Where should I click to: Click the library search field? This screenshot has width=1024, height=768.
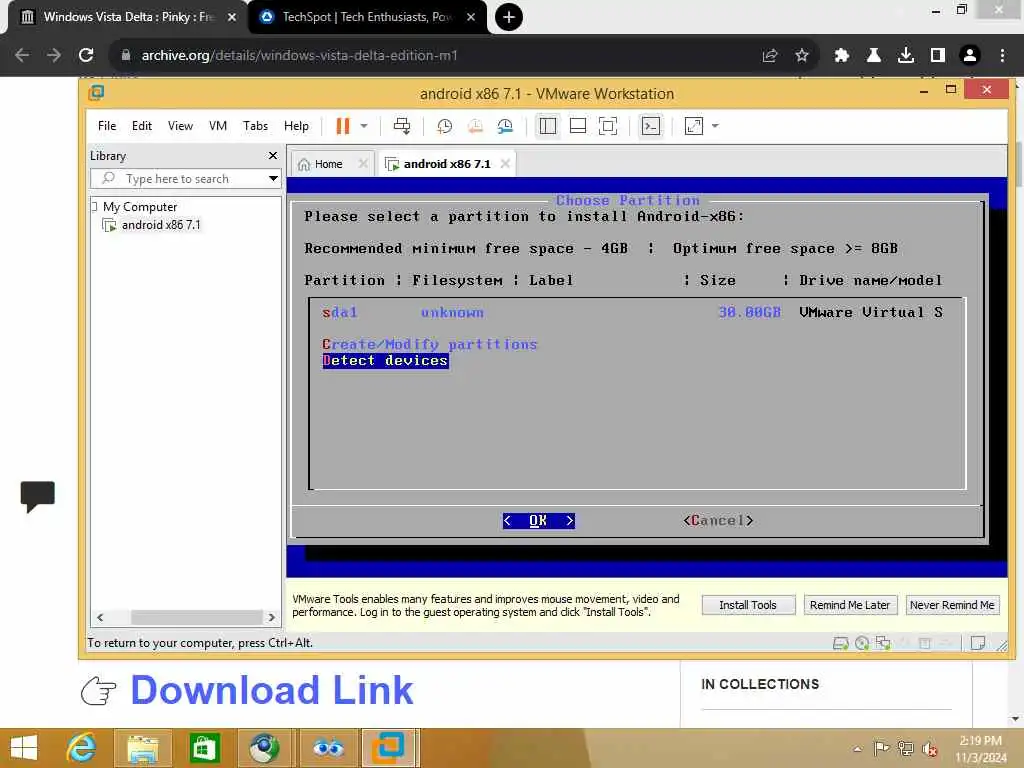[x=185, y=178]
